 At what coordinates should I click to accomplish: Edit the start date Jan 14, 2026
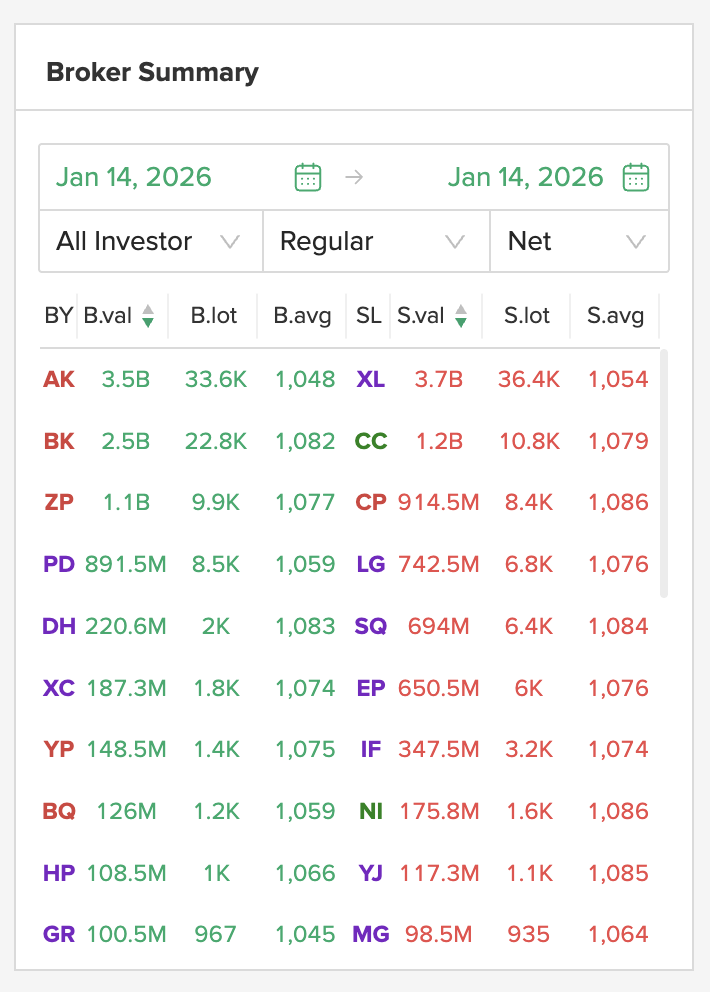coord(134,178)
